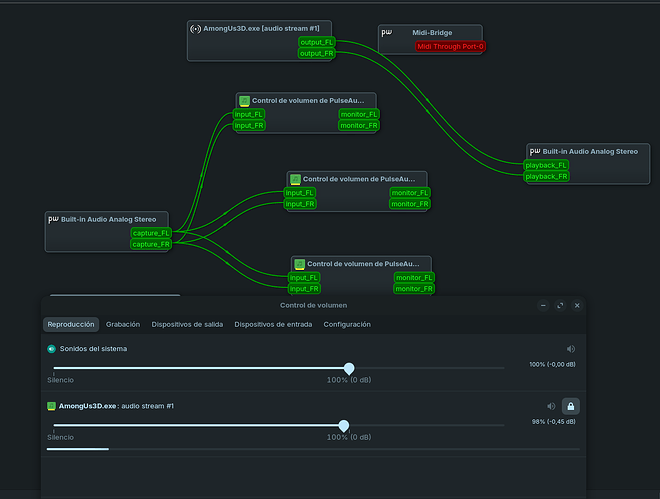Image resolution: width=660 pixels, height=499 pixels.
Task: Click the Control de volumen window title
Action: (x=314, y=305)
